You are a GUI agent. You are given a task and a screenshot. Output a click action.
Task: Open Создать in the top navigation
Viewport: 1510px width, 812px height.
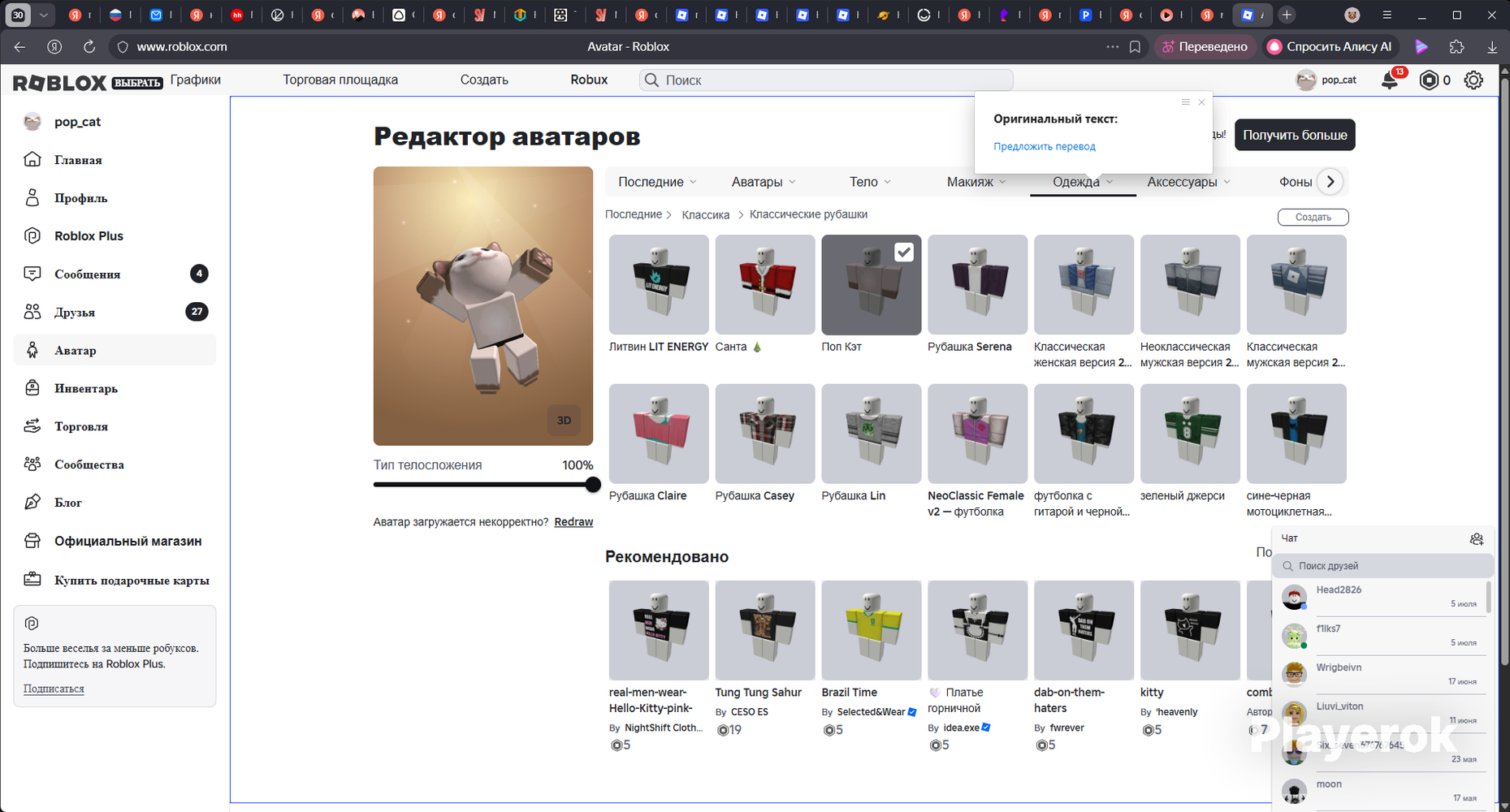(484, 80)
